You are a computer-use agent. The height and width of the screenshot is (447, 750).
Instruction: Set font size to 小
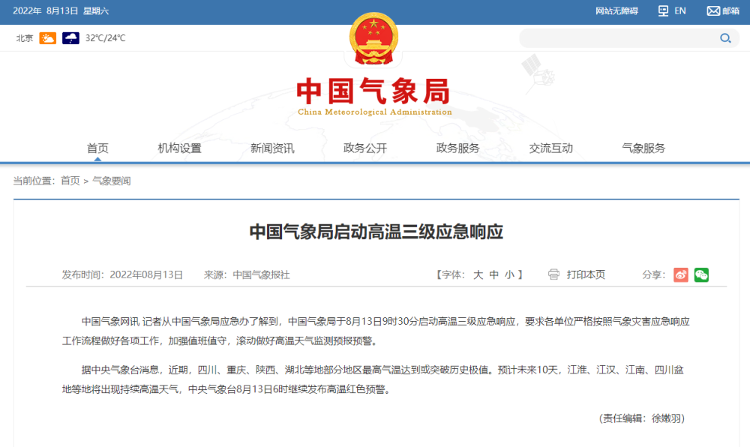click(x=509, y=274)
